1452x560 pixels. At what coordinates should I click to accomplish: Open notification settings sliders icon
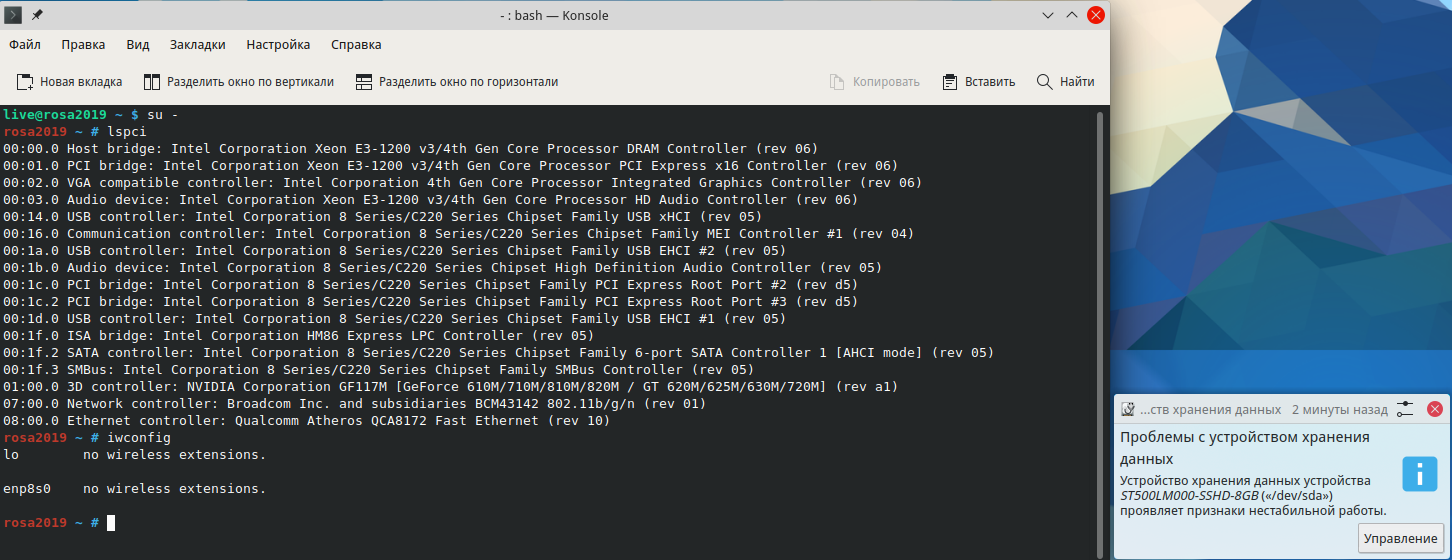[x=1405, y=409]
